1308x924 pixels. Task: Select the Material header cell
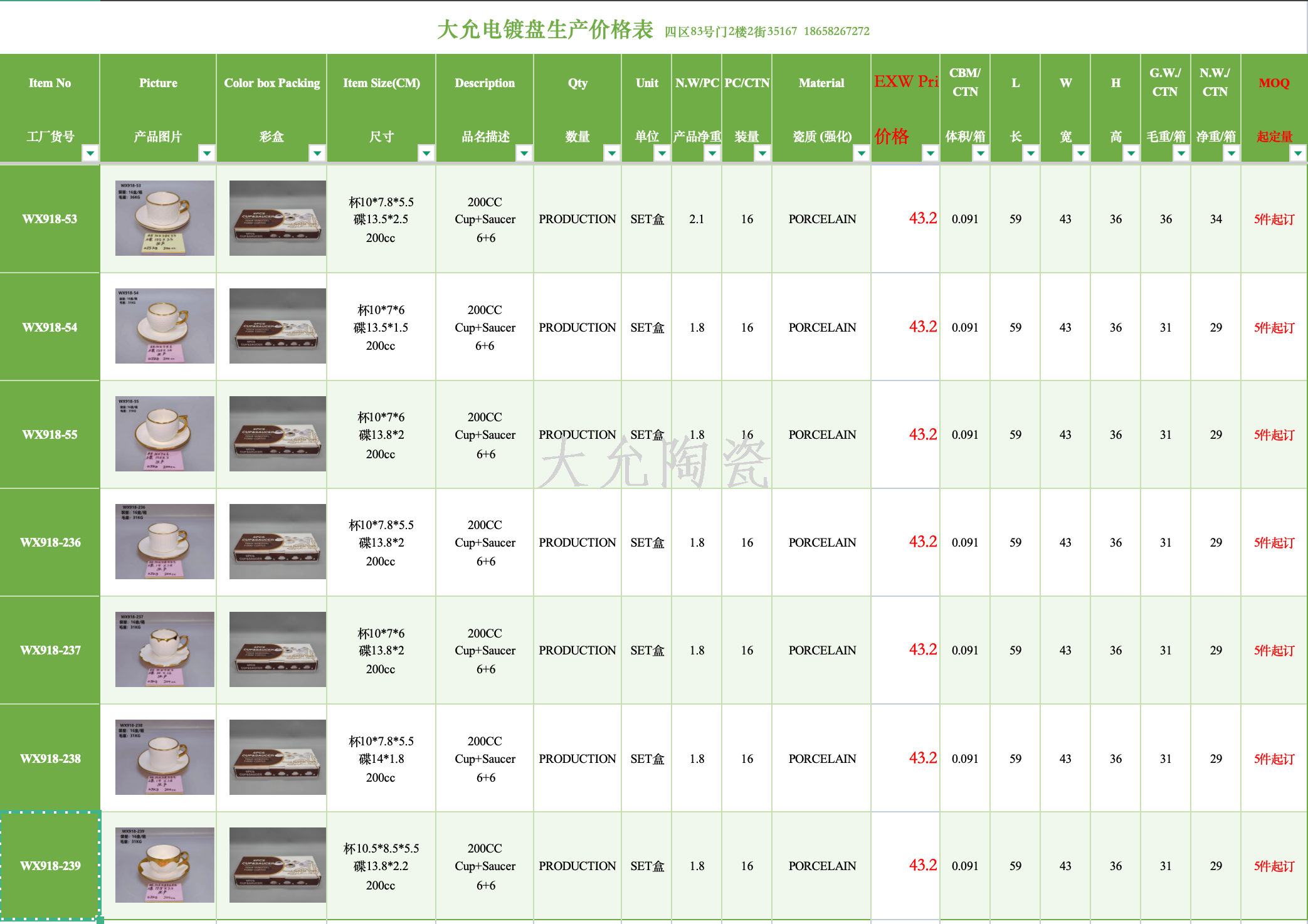(x=821, y=83)
